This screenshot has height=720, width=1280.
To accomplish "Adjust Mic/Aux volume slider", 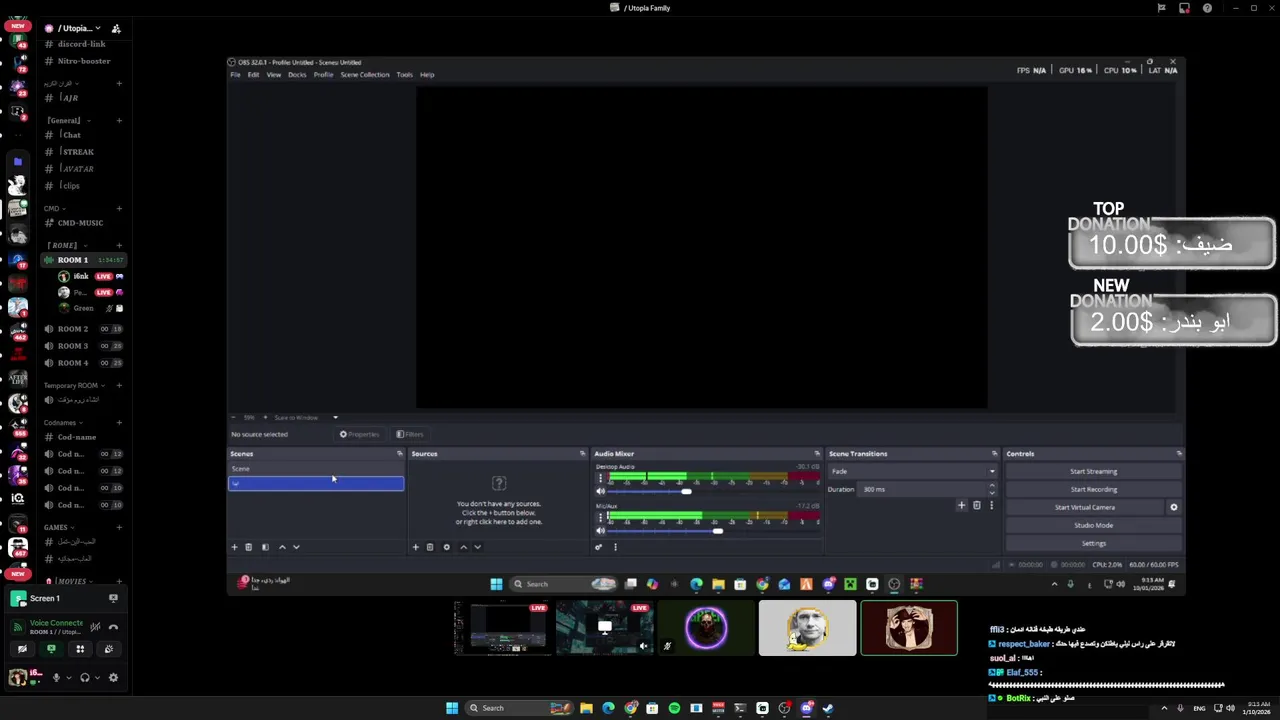I will point(717,531).
